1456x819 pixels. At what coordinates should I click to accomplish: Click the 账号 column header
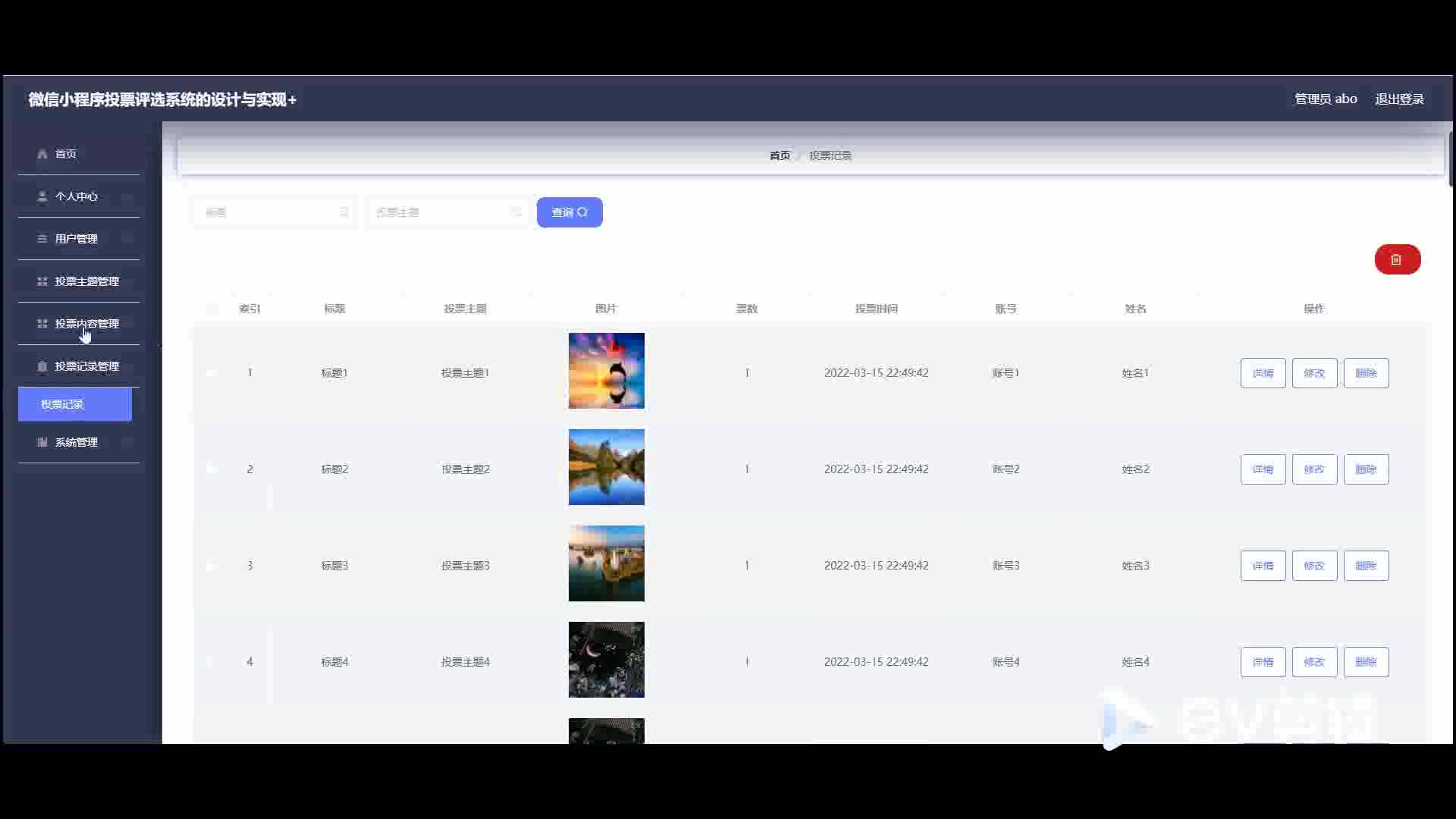click(x=1006, y=309)
